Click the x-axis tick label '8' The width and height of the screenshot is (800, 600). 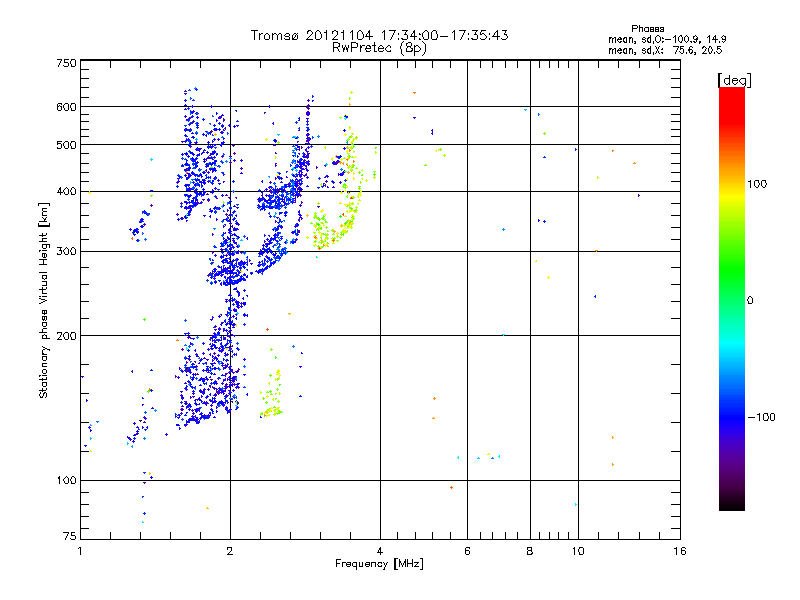pos(530,551)
